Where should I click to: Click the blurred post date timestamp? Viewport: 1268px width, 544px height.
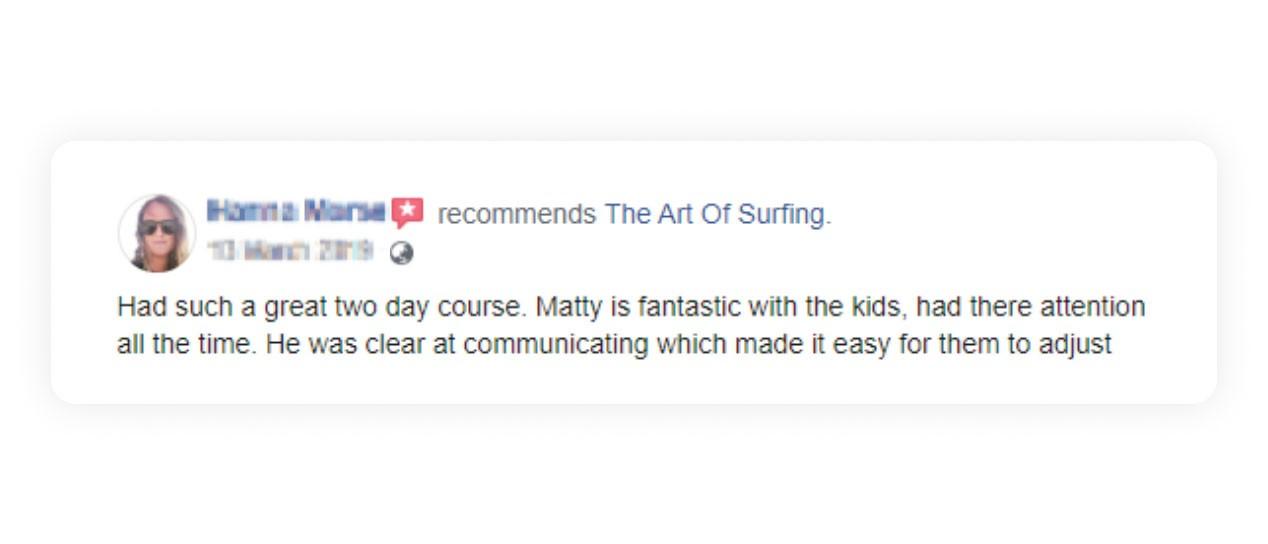pos(290,251)
